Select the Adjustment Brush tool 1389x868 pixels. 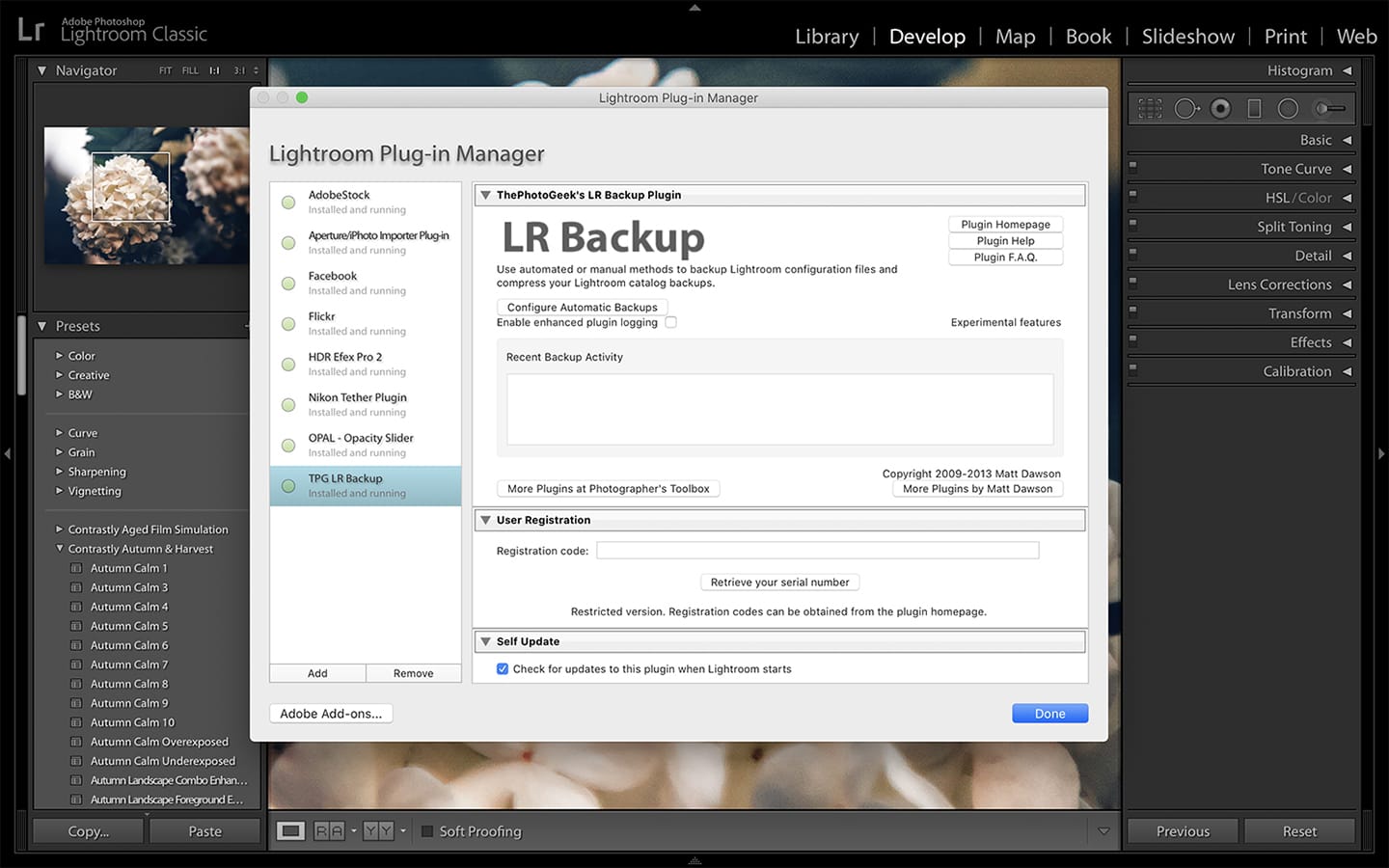[x=1330, y=109]
